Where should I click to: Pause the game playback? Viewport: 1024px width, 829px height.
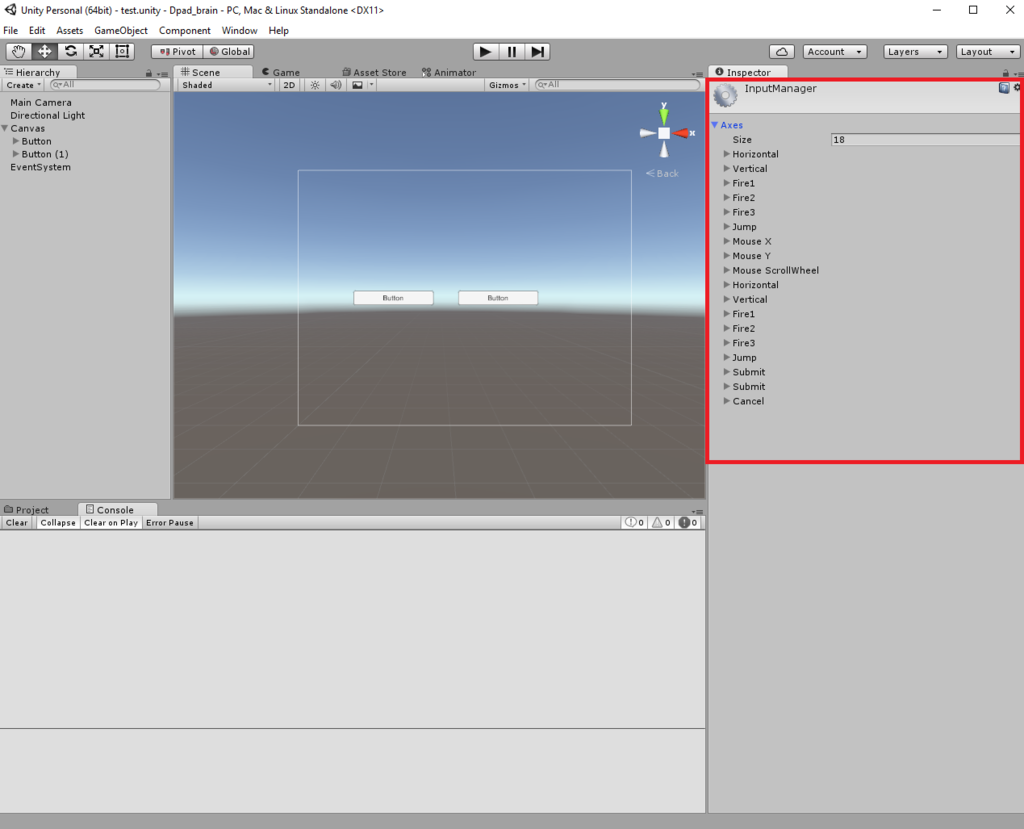pos(511,52)
